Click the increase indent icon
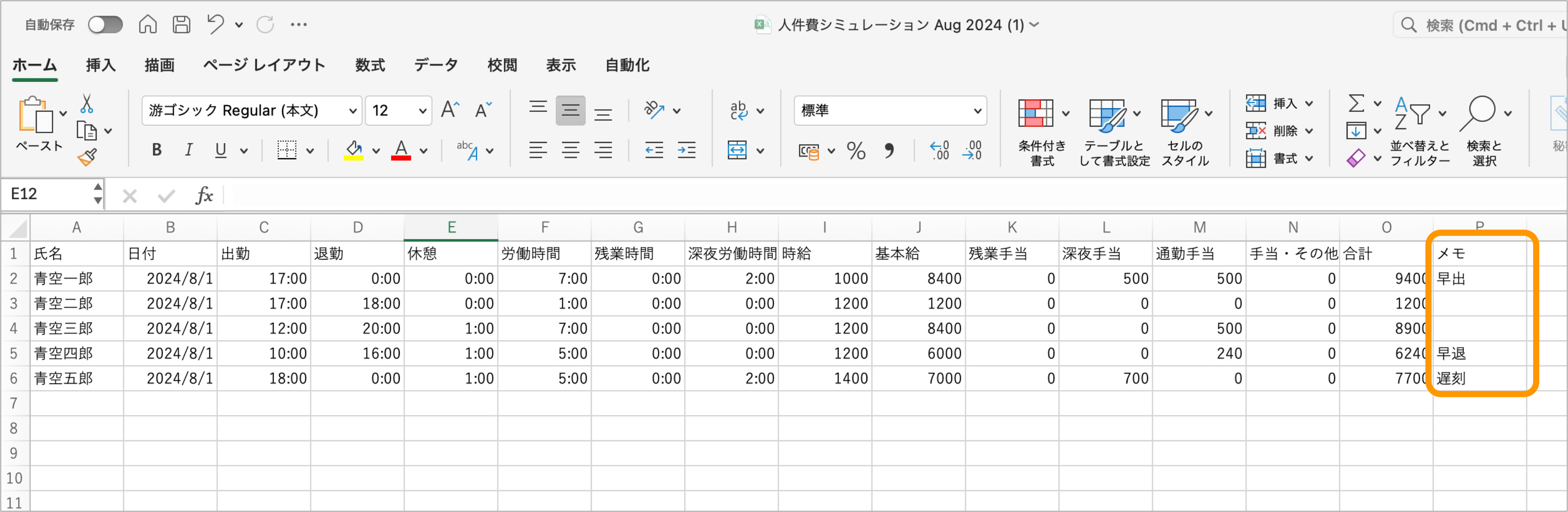 [x=687, y=150]
